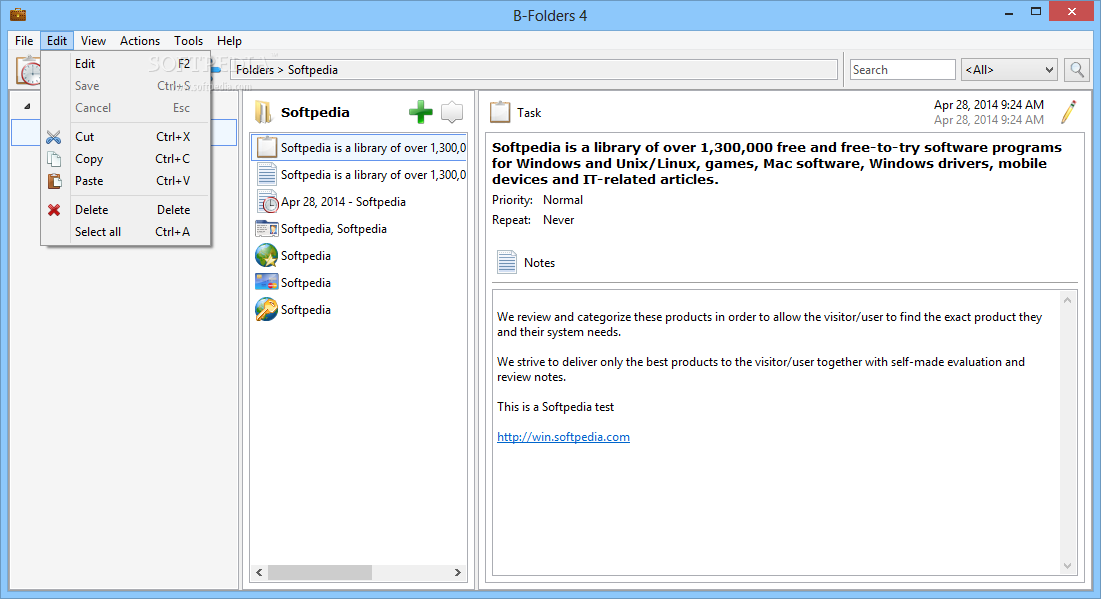Image resolution: width=1101 pixels, height=599 pixels.
Task: Choose Edit F2 from the Edit menu
Action: pos(126,64)
